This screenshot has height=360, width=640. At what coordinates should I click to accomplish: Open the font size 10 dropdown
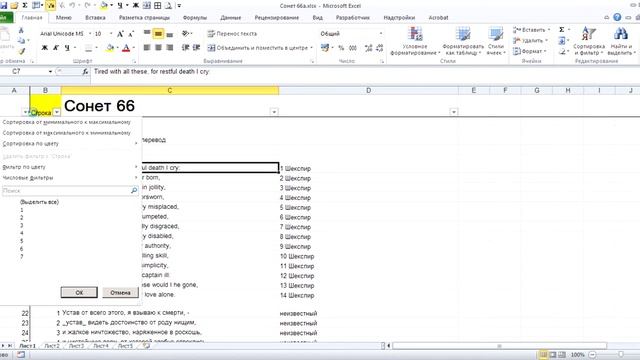pos(111,33)
